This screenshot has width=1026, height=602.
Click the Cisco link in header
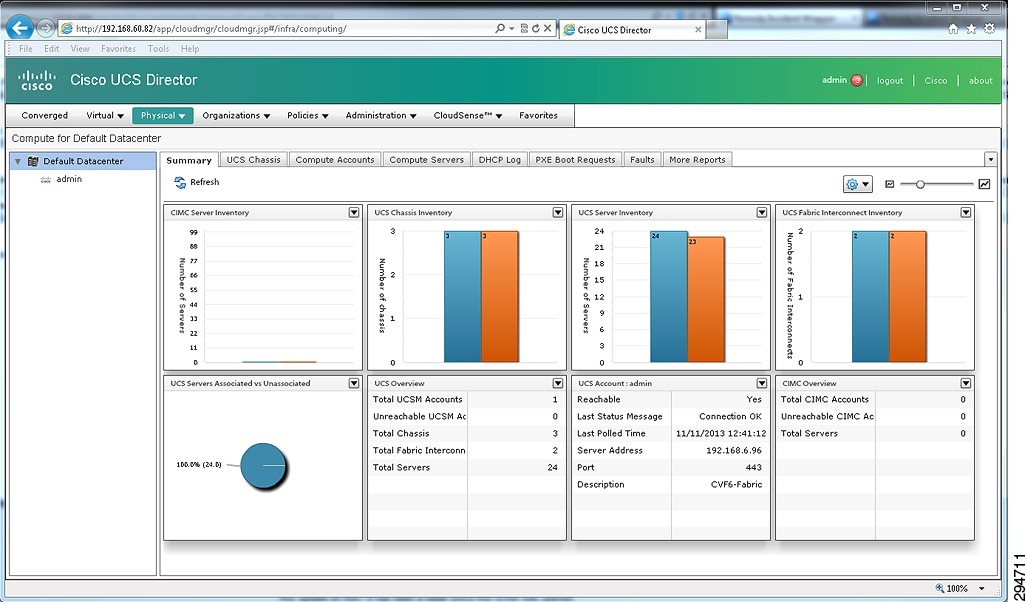pyautogui.click(x=936, y=80)
